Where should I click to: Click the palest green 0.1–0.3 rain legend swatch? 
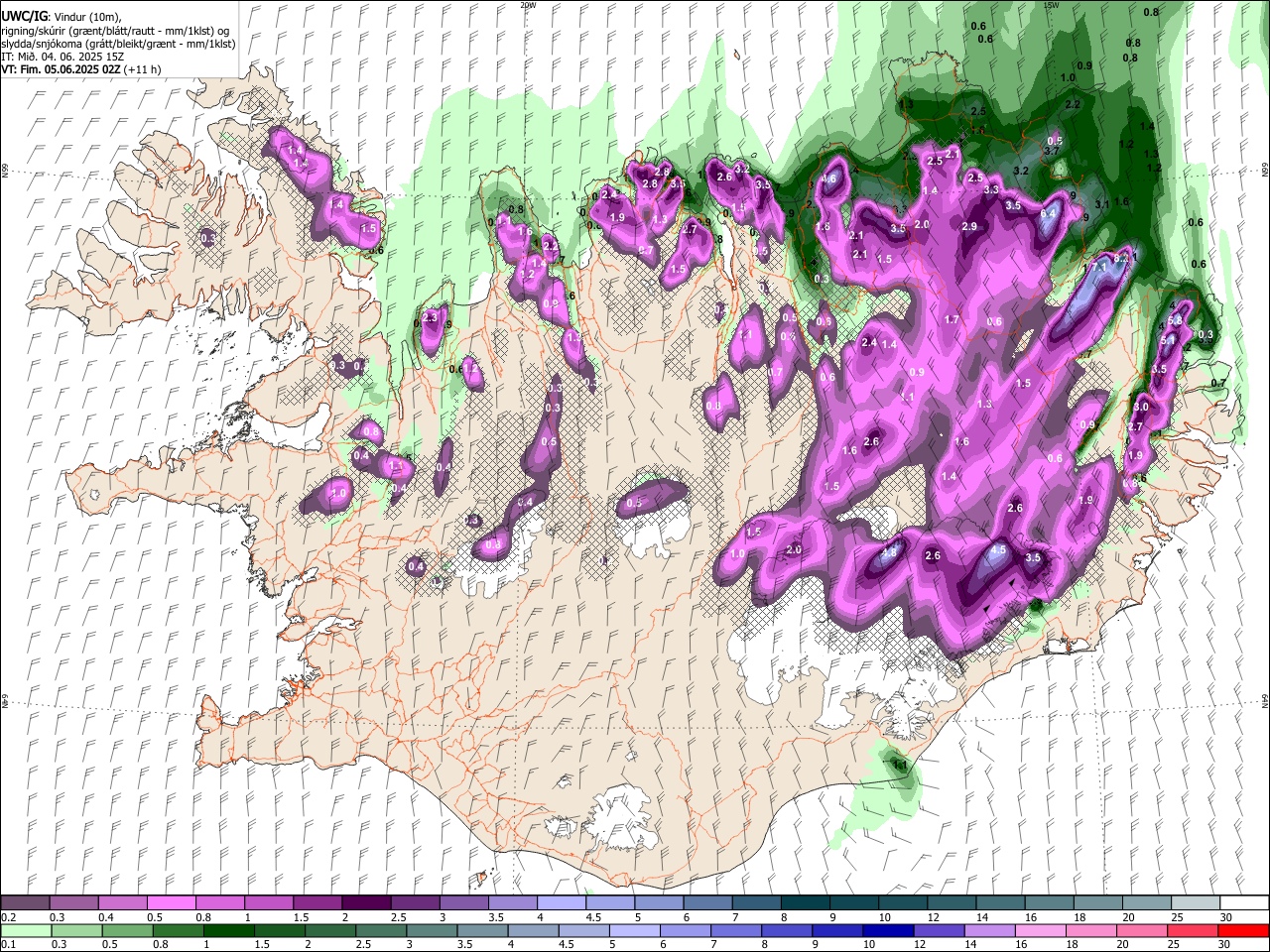26,931
